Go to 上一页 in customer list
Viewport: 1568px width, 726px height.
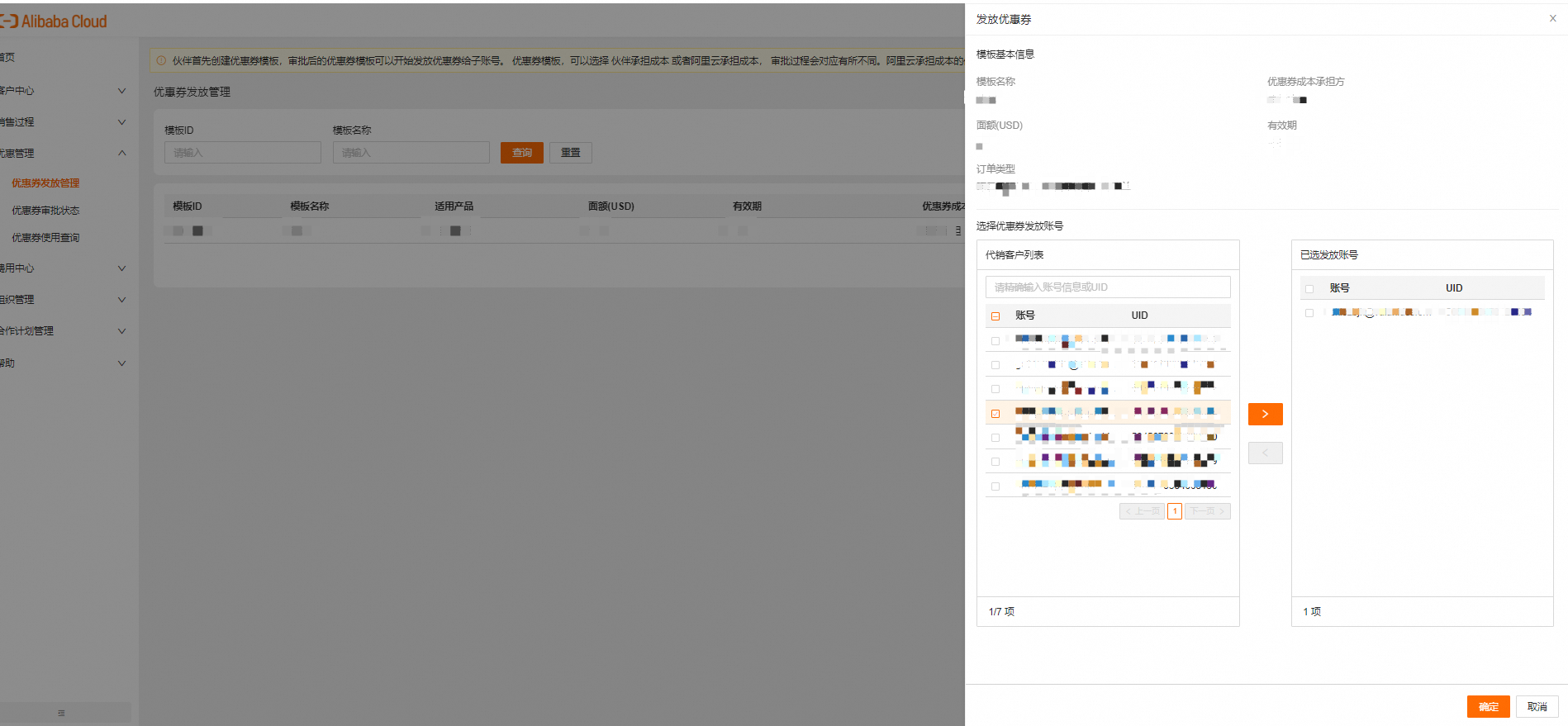coord(1142,511)
